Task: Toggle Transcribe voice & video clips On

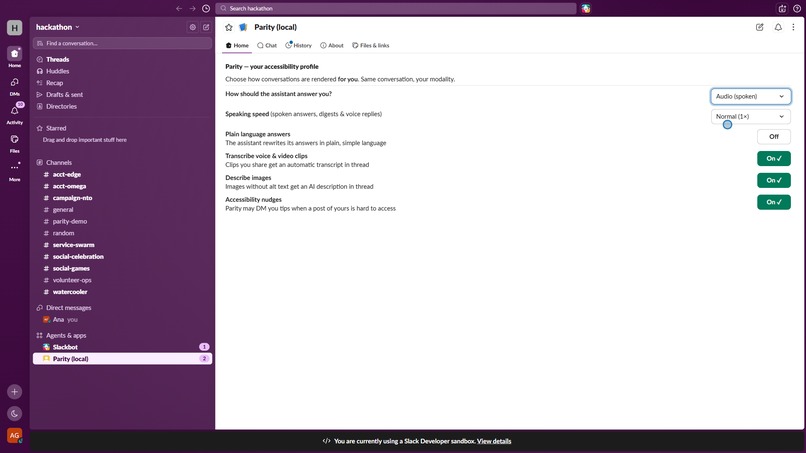Action: click(774, 158)
